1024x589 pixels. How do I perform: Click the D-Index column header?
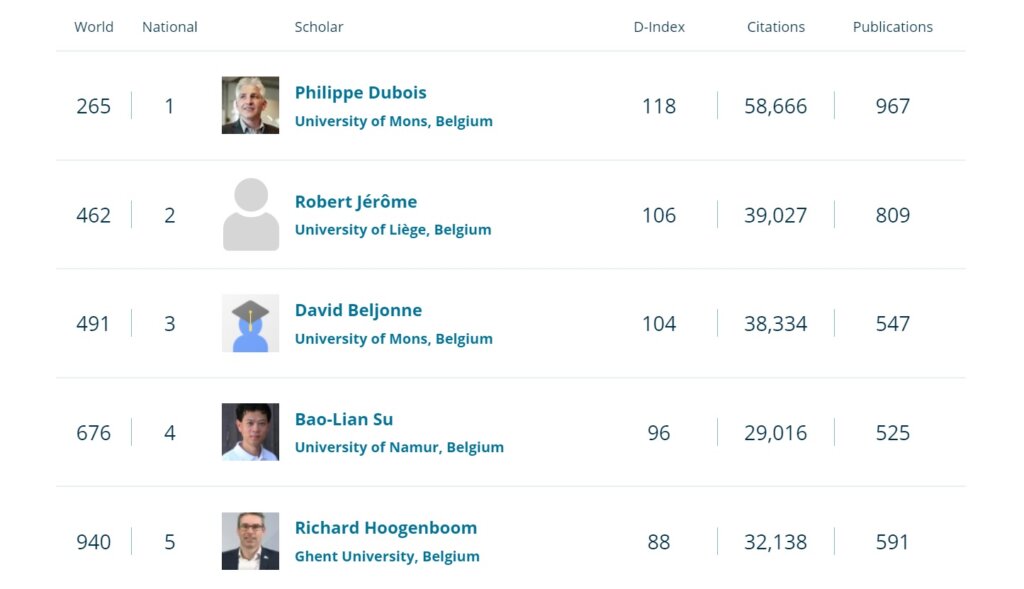(x=659, y=27)
